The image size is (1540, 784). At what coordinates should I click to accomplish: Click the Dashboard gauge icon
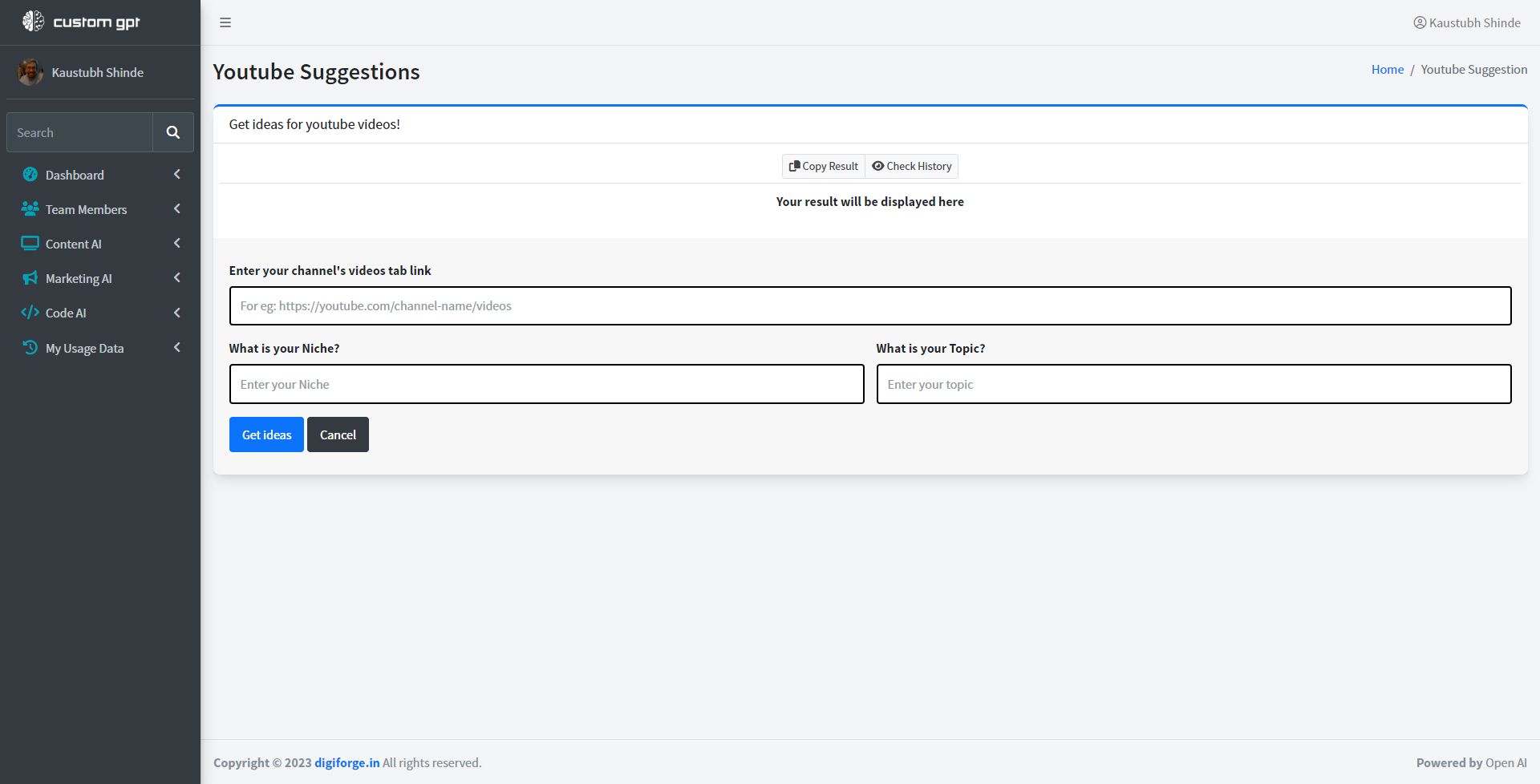point(30,175)
